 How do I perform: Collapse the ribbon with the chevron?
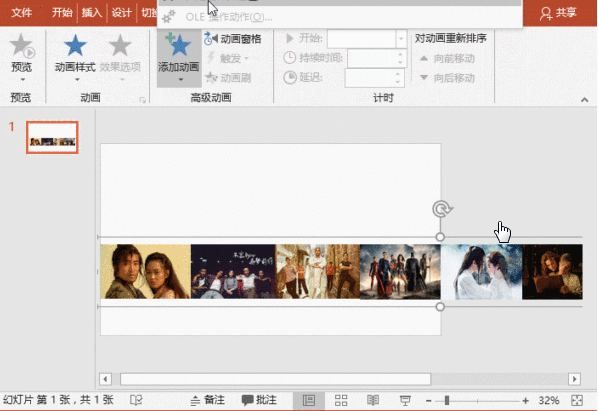coord(584,100)
